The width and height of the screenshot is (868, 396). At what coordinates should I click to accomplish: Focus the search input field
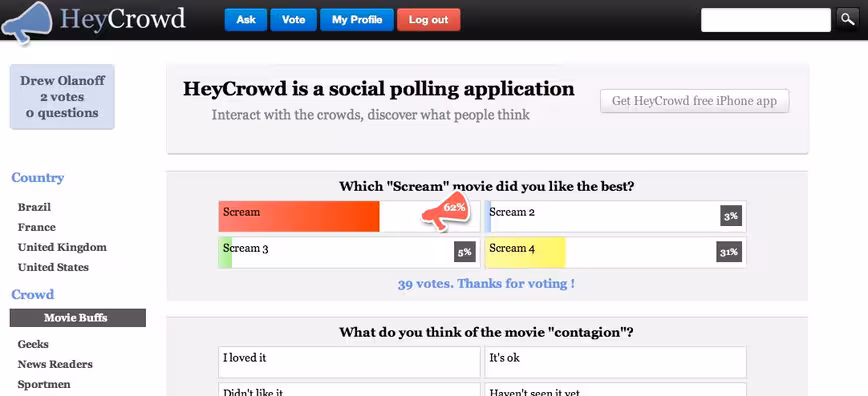pyautogui.click(x=766, y=20)
